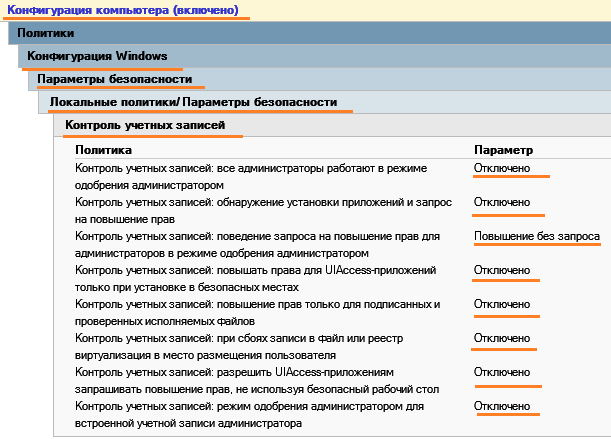Click Отключено value for 'все администраторы работают' policy
Viewport: 611px width, 439px height.
click(x=502, y=168)
